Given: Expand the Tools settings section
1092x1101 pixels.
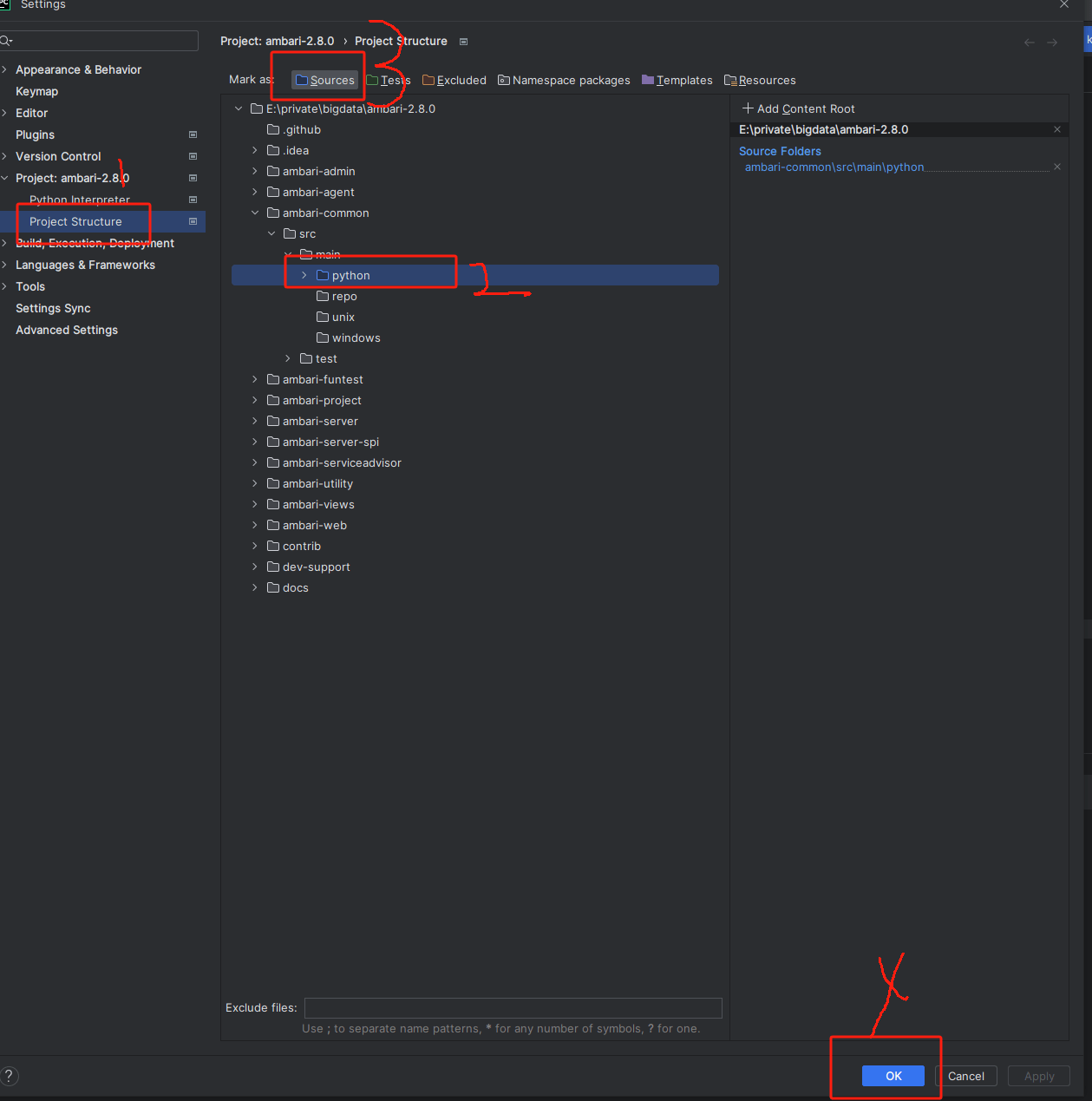Looking at the screenshot, I should (x=4, y=286).
